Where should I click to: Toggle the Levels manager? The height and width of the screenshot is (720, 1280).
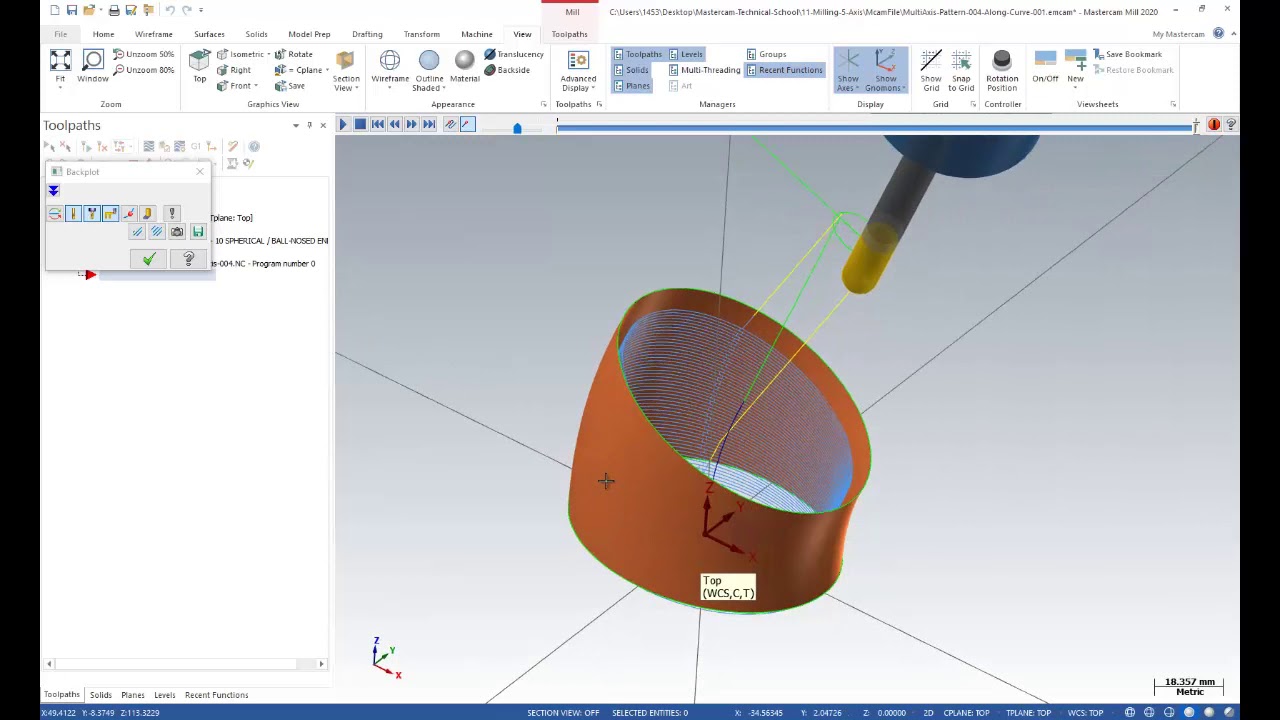tap(685, 54)
